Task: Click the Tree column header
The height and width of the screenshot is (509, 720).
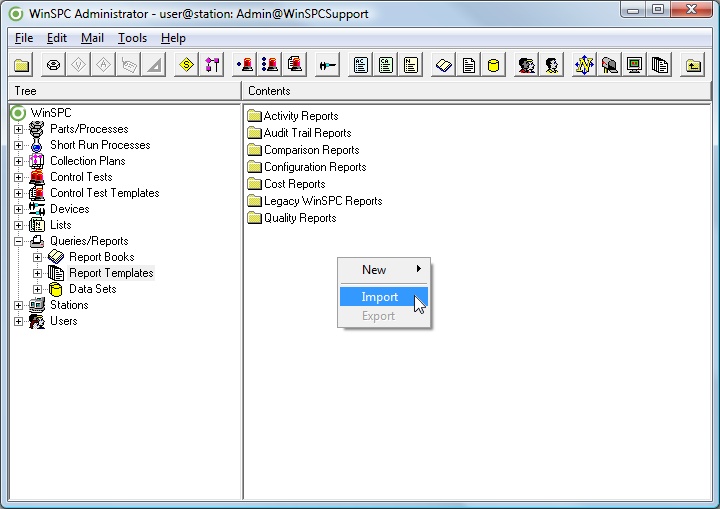Action: [124, 91]
